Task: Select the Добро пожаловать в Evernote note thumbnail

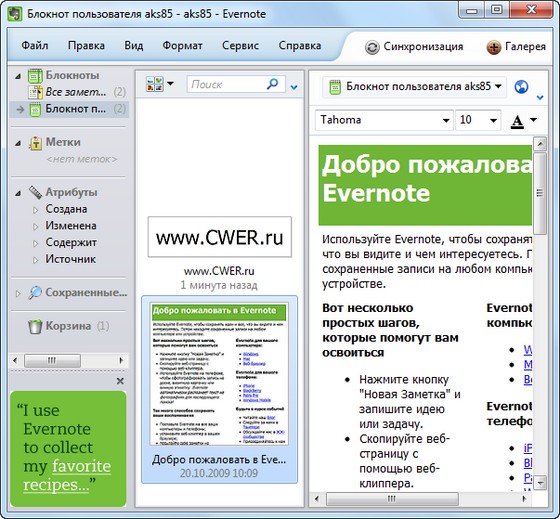Action: click(x=219, y=374)
